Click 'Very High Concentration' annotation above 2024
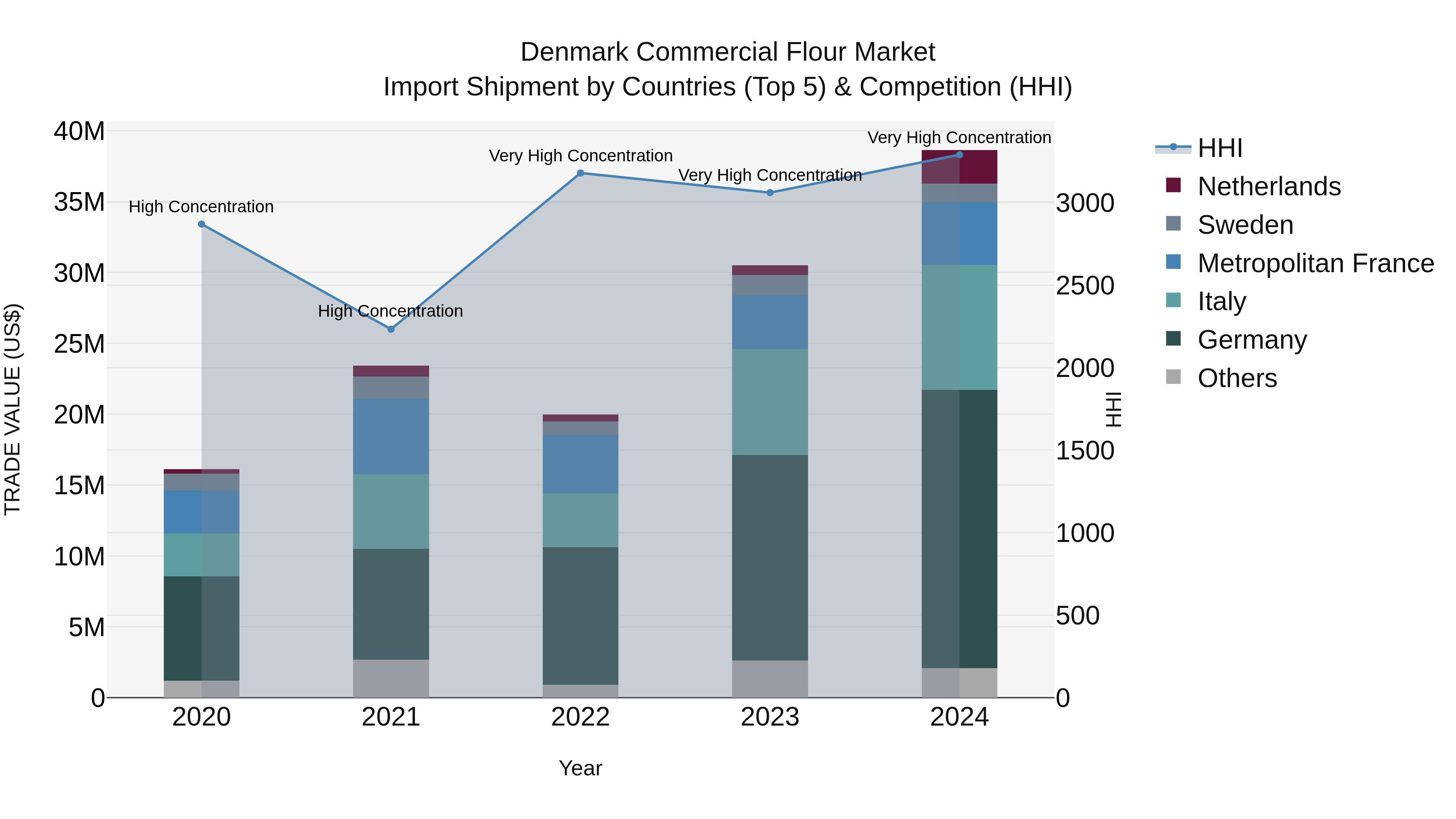The width and height of the screenshot is (1456, 819). [959, 138]
